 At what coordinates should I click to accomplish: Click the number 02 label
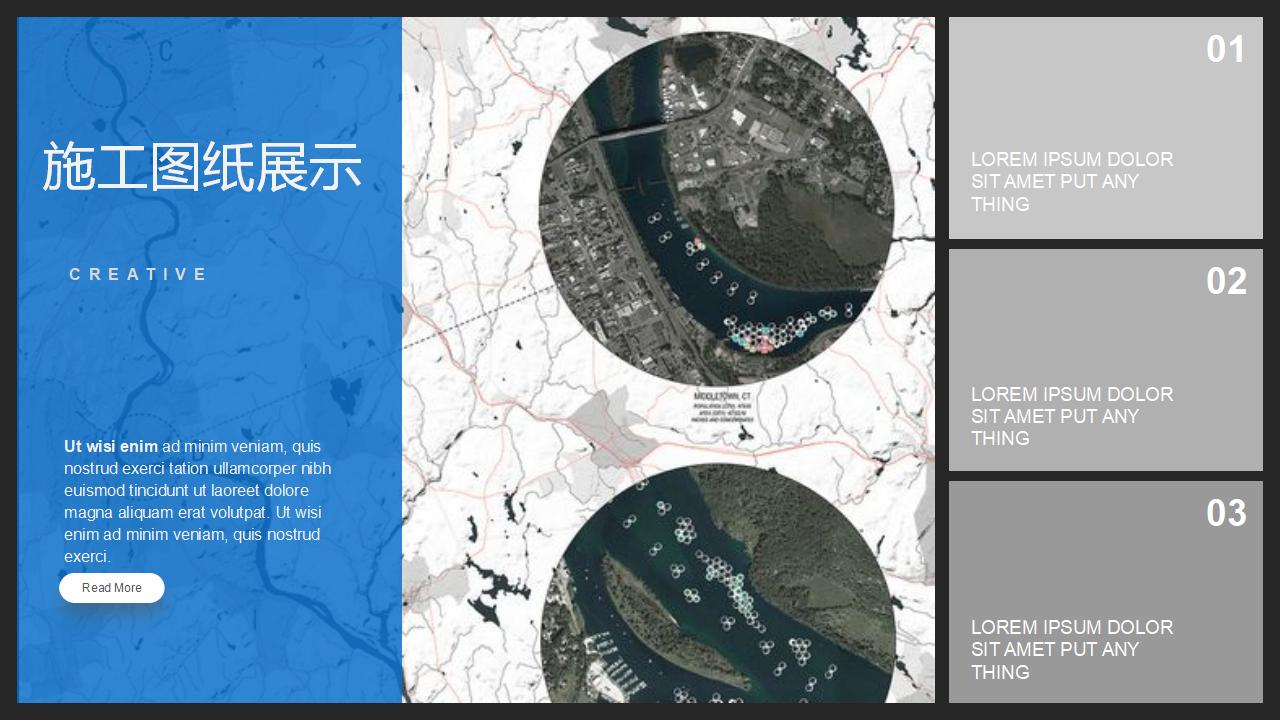pyautogui.click(x=1226, y=281)
